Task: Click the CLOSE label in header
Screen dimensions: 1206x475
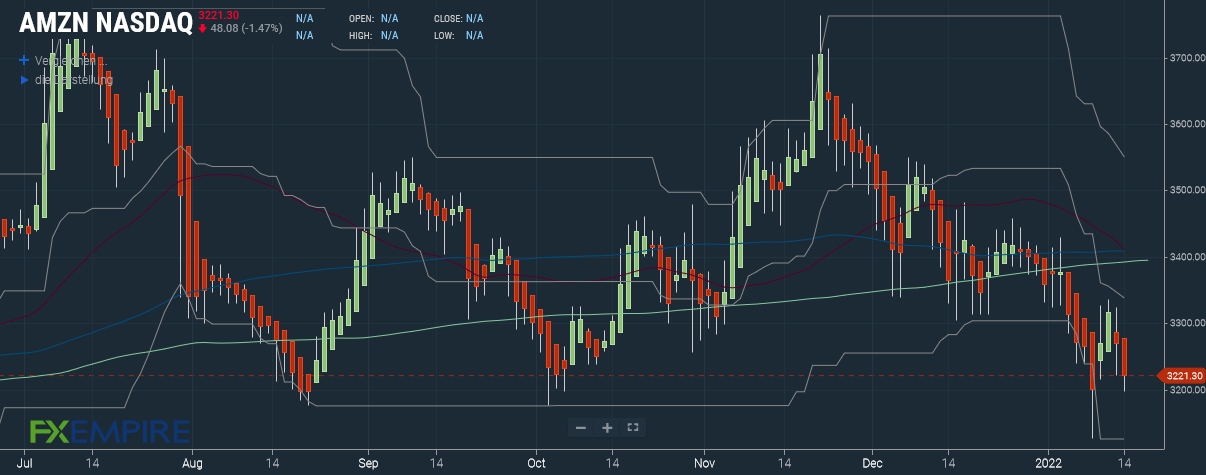Action: (x=448, y=19)
